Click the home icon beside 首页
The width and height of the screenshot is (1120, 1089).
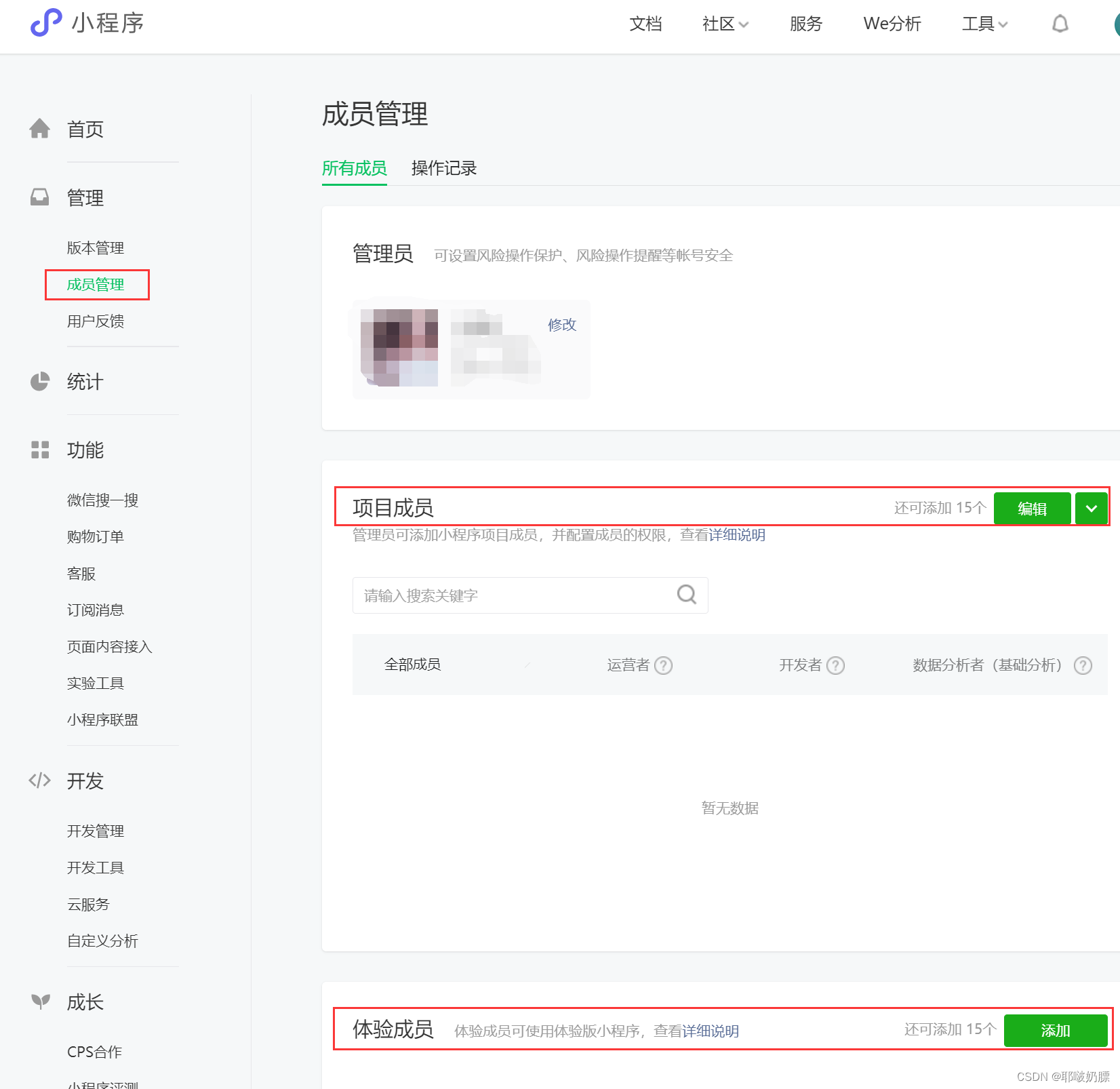click(x=40, y=128)
